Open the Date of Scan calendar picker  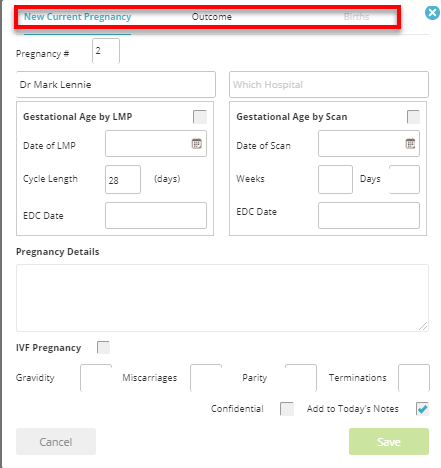(410, 144)
